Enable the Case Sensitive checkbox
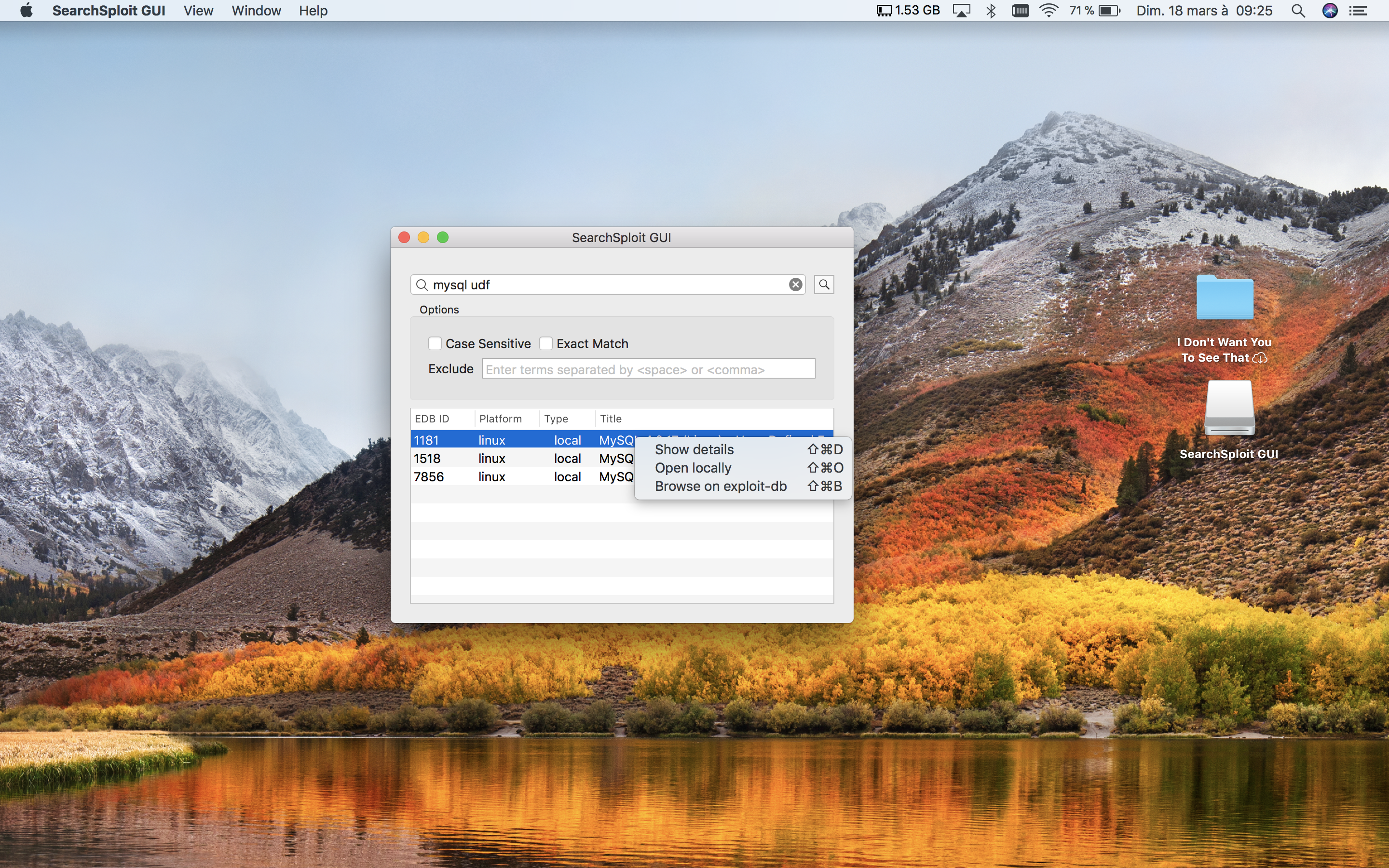The width and height of the screenshot is (1389, 868). coord(435,344)
